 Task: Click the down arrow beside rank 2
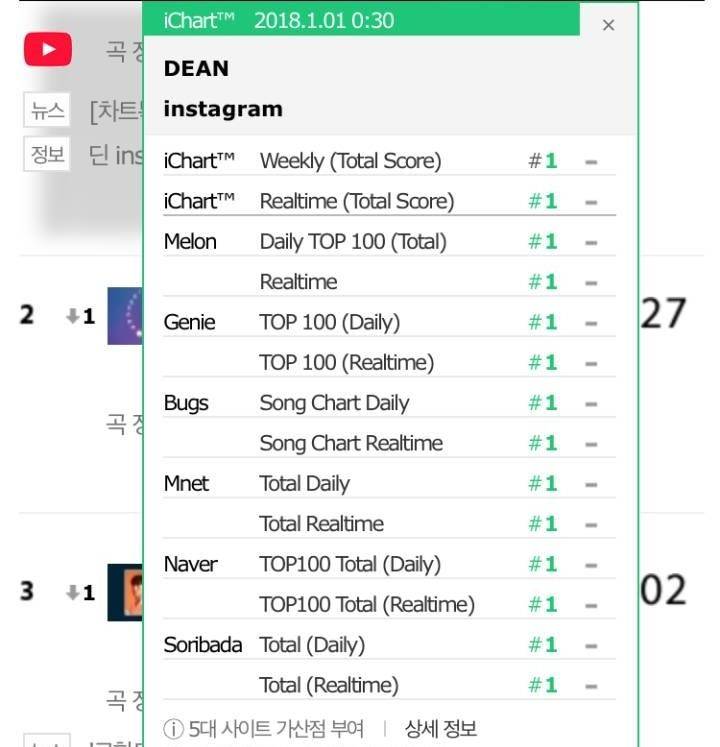click(72, 315)
